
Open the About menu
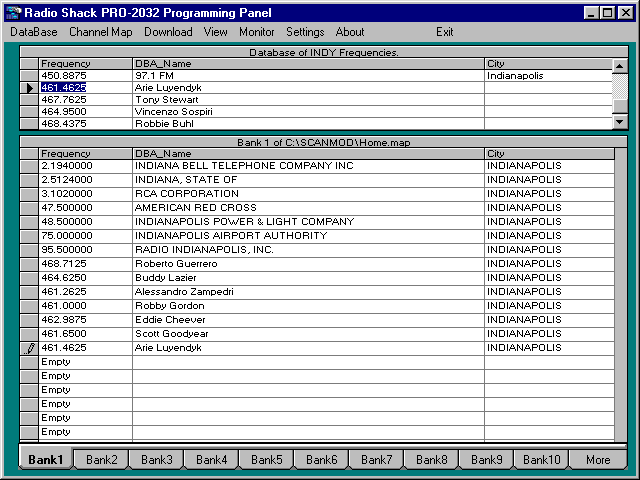click(x=350, y=32)
